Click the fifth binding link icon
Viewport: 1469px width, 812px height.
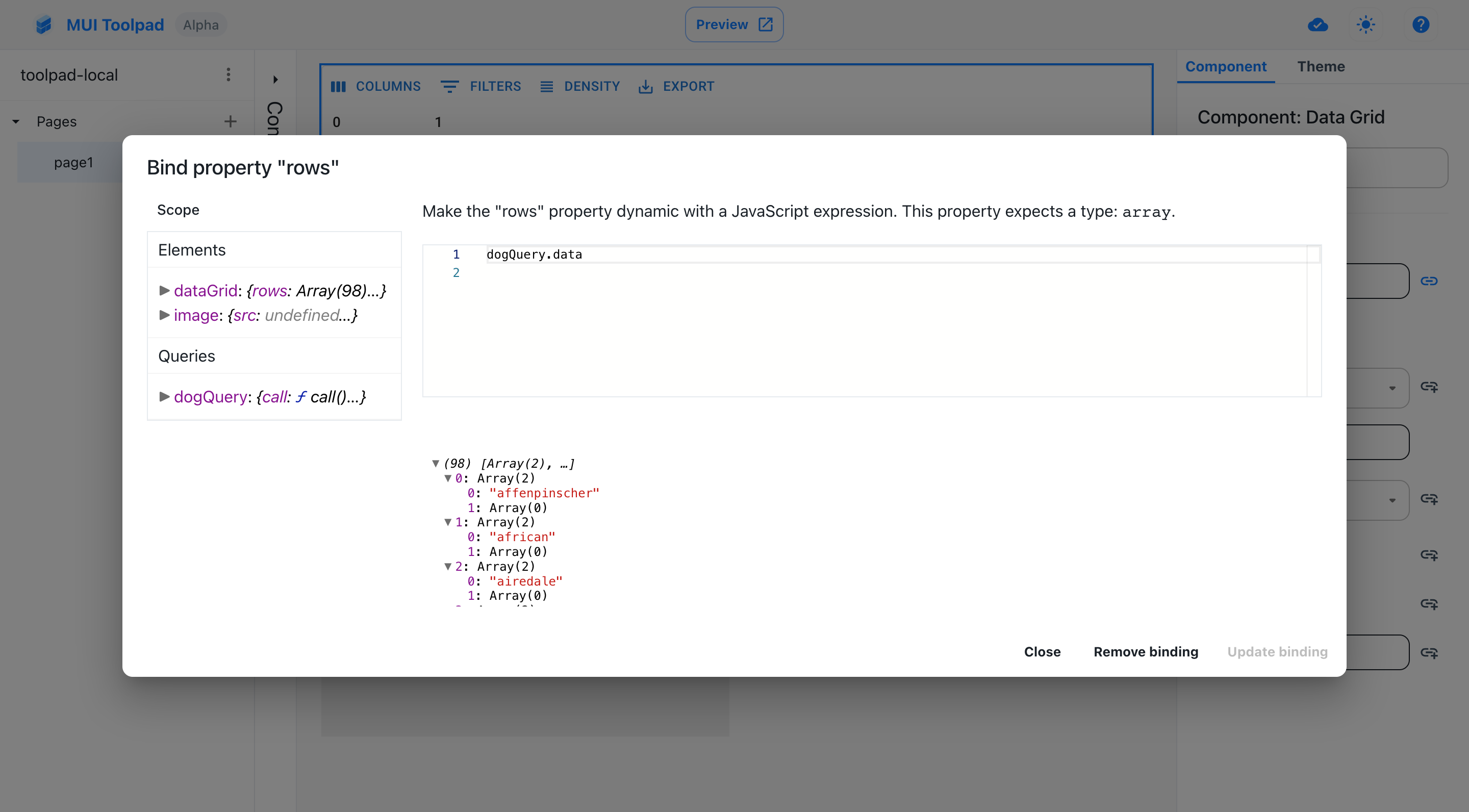pos(1429,604)
